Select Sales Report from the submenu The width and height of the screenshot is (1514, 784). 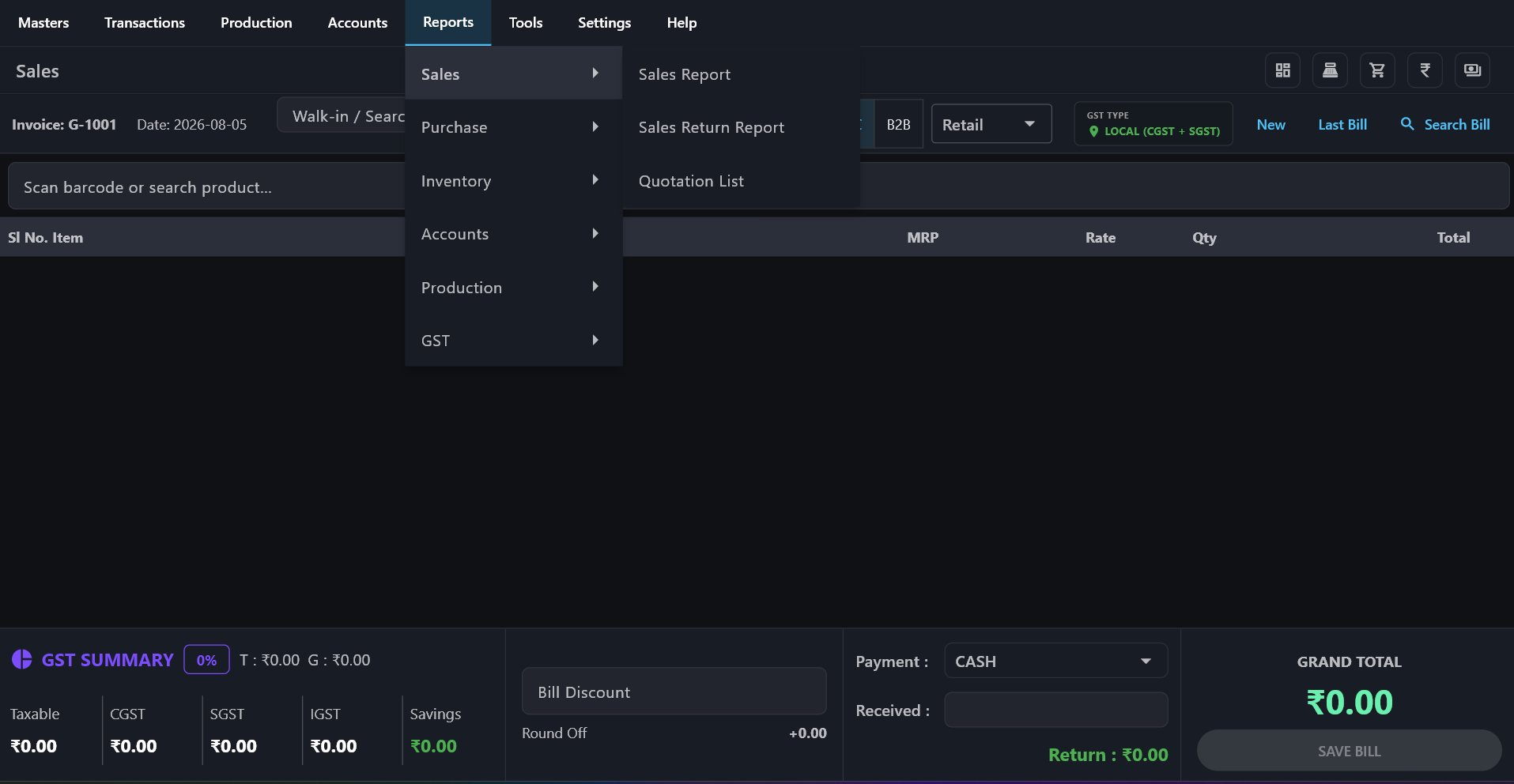[741, 73]
